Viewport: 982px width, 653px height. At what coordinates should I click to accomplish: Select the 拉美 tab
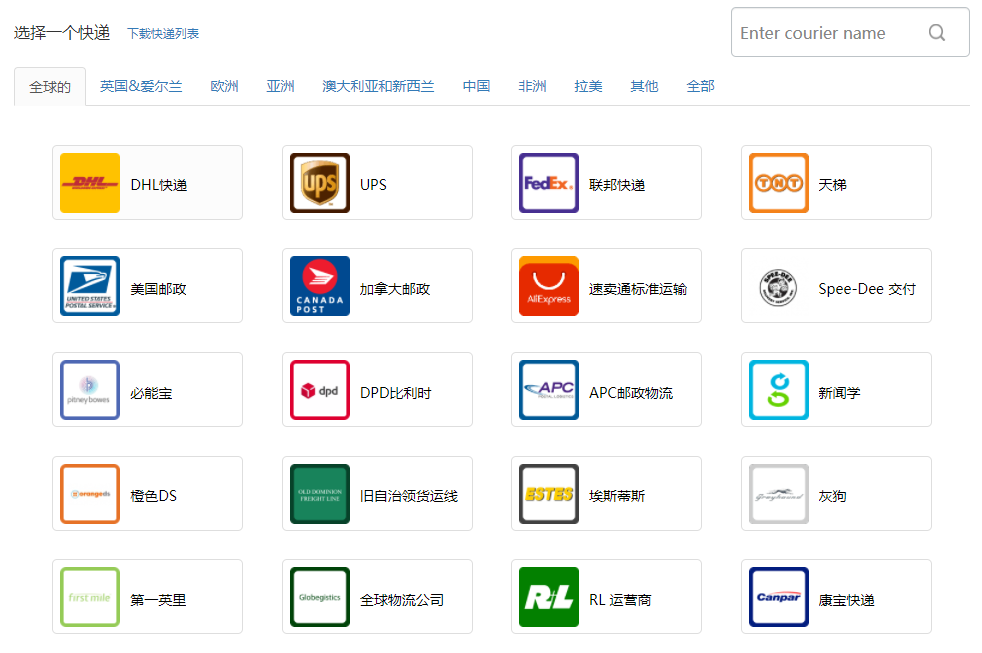(588, 86)
